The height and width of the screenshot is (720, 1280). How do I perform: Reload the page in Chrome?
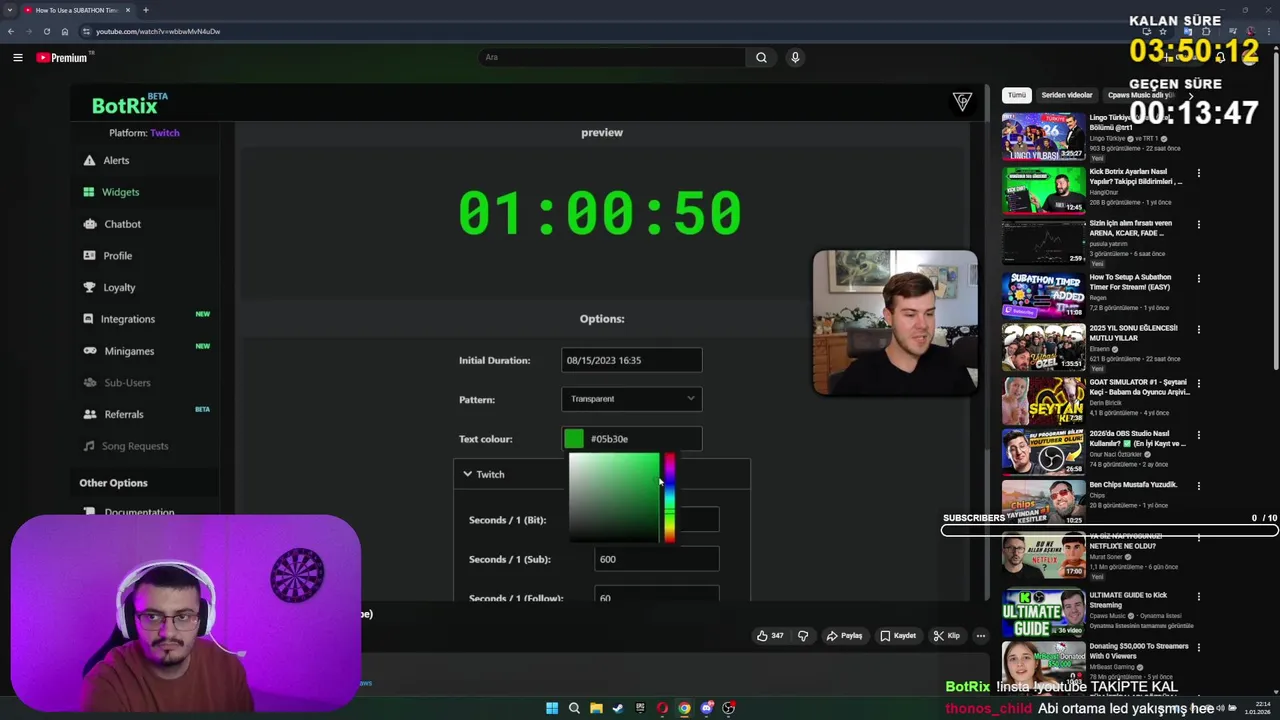tap(46, 31)
